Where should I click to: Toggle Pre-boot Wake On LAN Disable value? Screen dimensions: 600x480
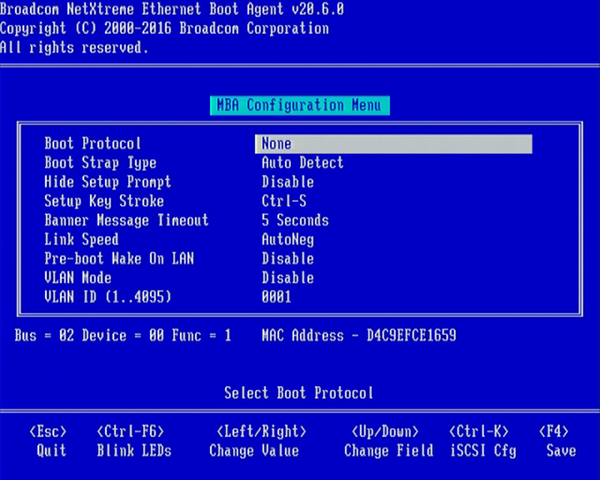tap(288, 259)
